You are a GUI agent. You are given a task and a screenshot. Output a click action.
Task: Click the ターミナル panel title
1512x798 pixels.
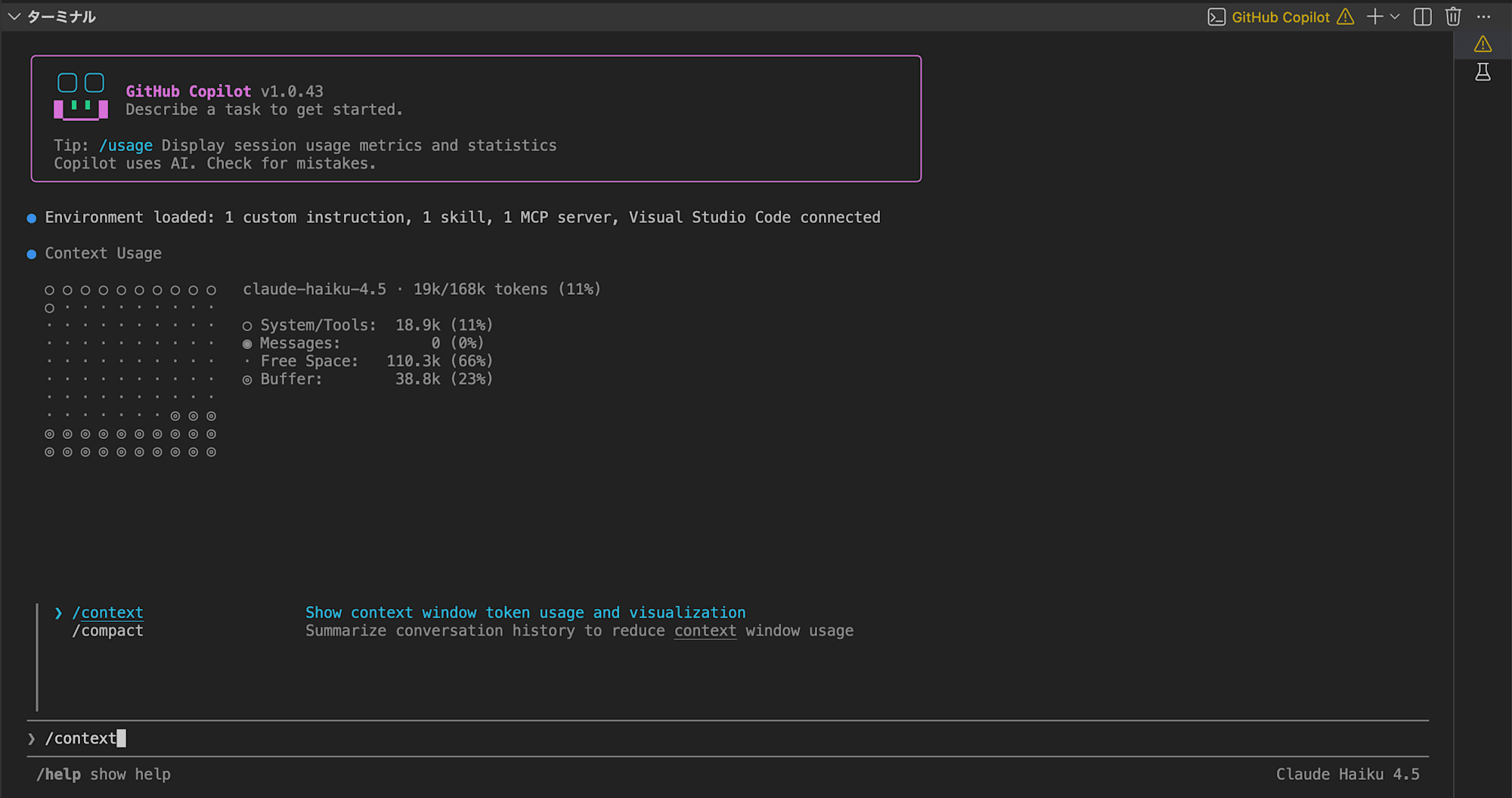(x=61, y=17)
